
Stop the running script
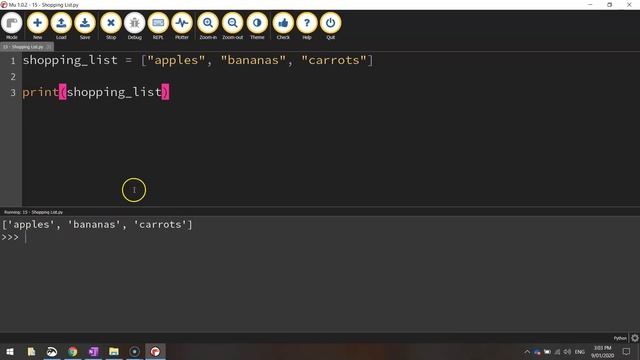111,25
